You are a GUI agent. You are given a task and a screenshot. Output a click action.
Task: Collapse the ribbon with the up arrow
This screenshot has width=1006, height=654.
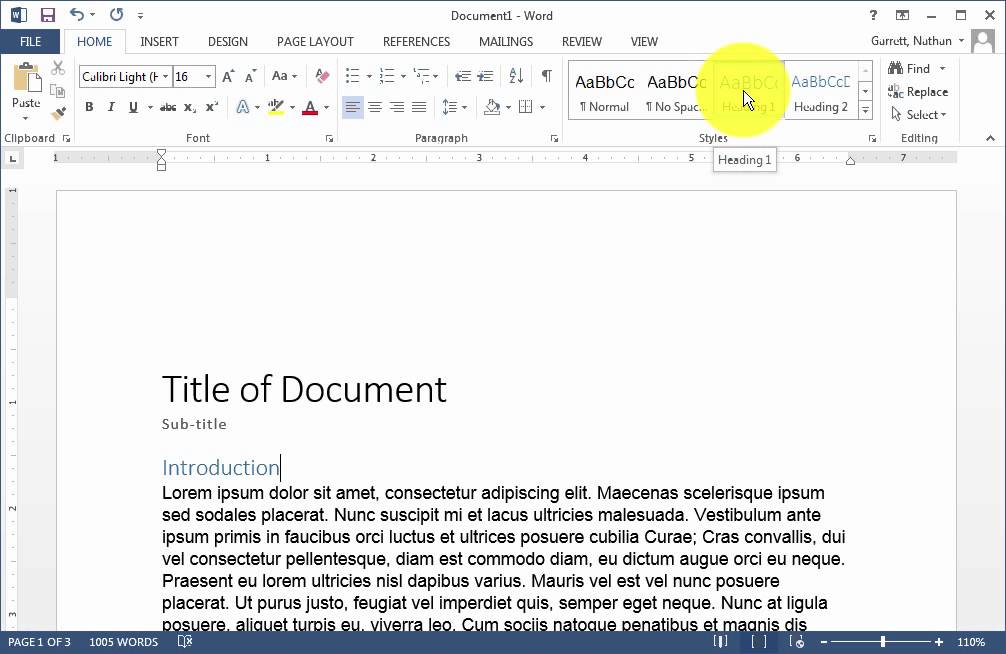pyautogui.click(x=990, y=138)
